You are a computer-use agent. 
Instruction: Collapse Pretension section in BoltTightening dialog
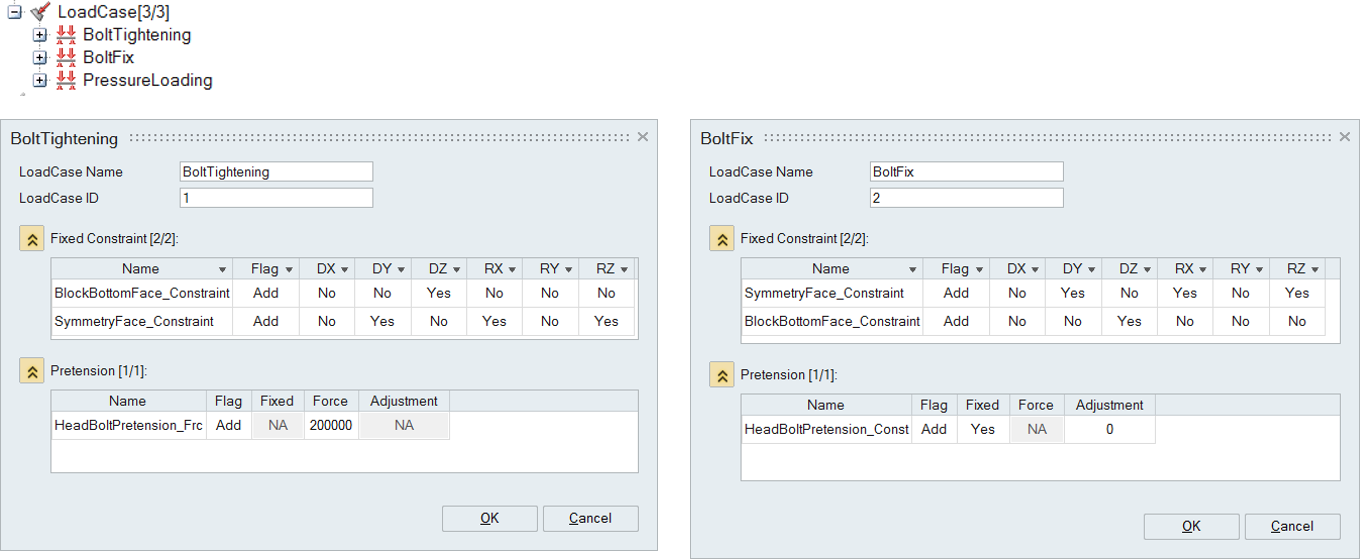tap(32, 371)
